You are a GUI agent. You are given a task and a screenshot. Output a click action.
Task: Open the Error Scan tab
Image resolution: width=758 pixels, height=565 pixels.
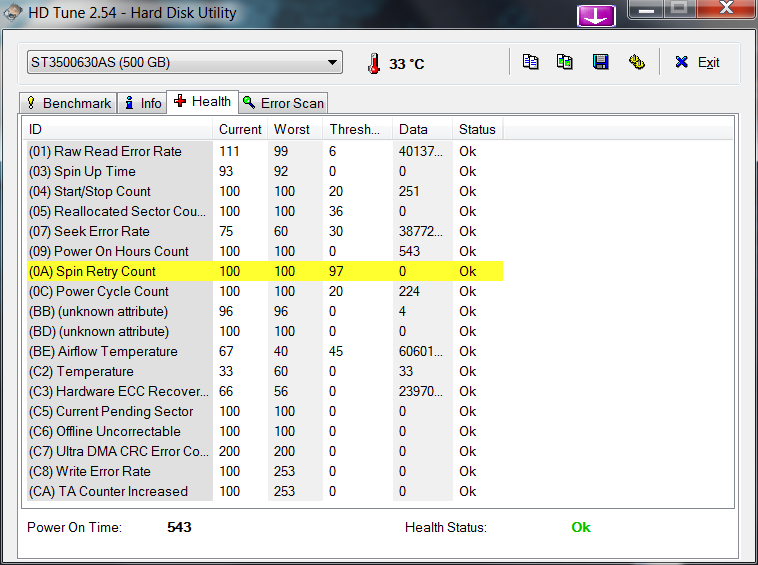(x=283, y=103)
